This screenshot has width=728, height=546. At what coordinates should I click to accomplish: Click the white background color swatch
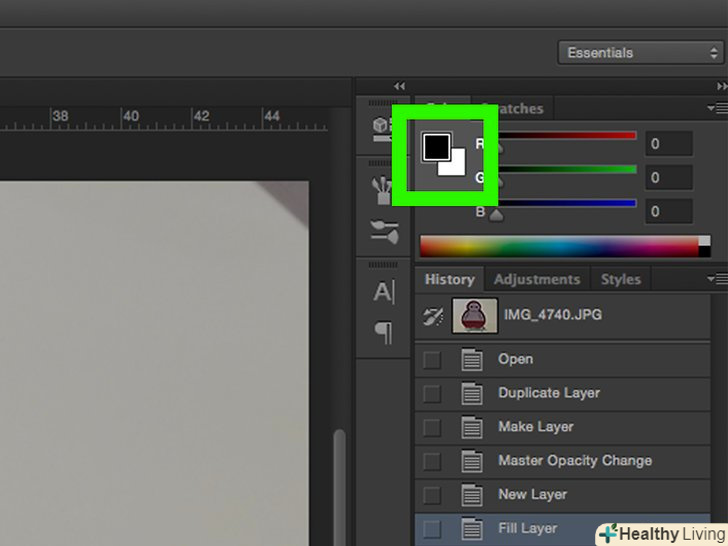click(x=455, y=164)
